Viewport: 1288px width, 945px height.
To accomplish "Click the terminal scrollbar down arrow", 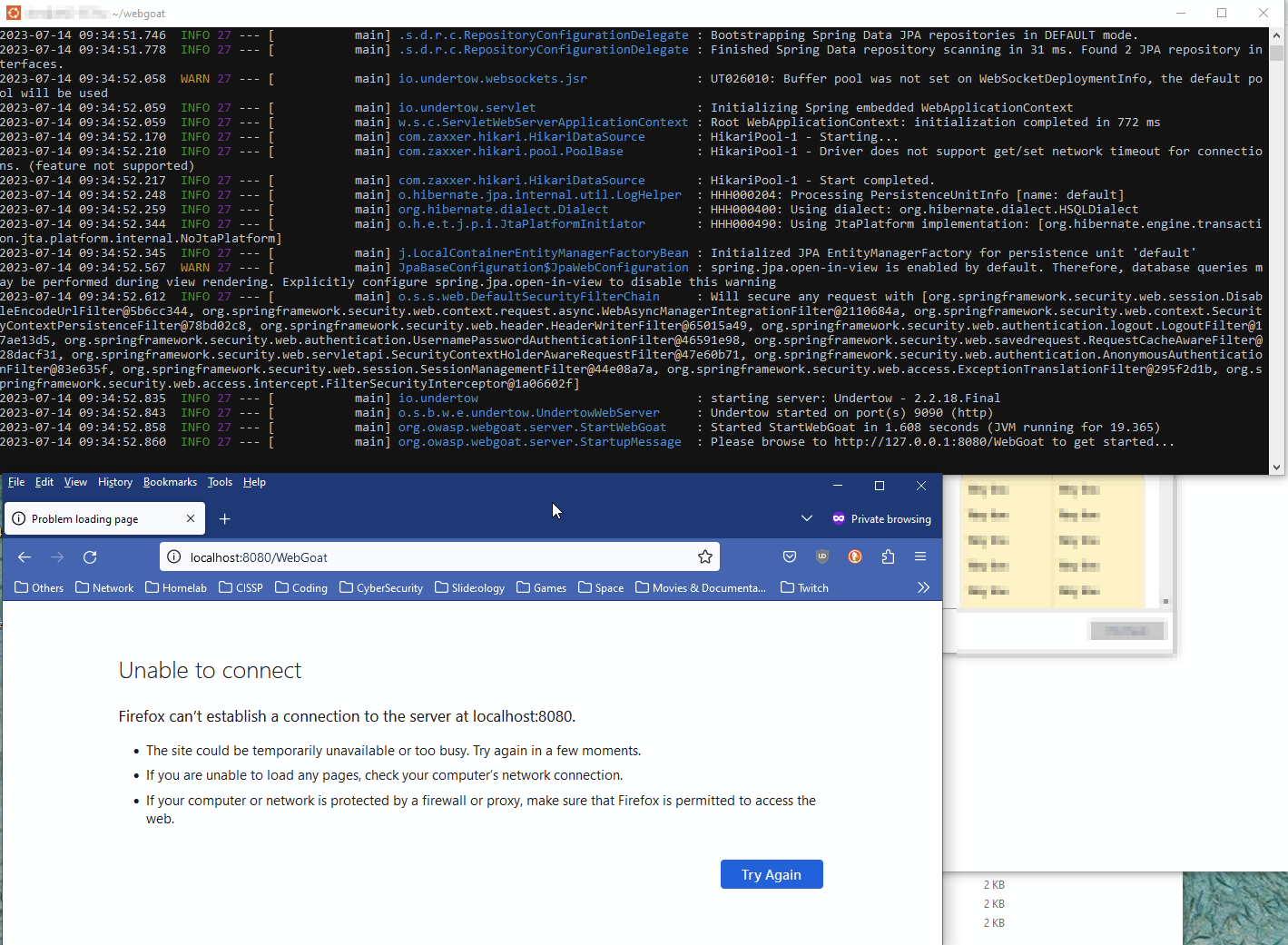I will tap(1276, 467).
